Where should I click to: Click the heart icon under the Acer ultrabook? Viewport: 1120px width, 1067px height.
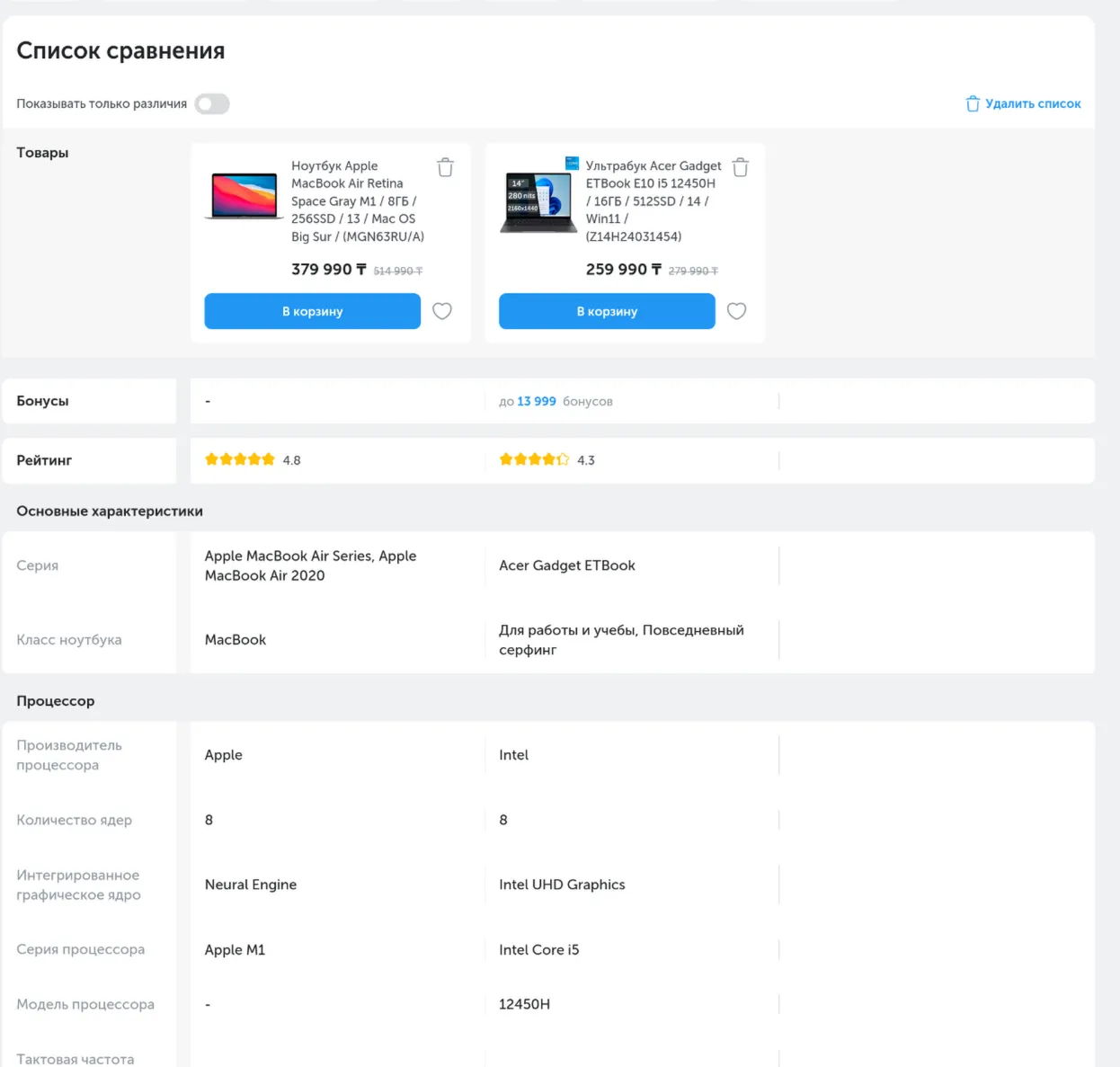[x=736, y=311]
